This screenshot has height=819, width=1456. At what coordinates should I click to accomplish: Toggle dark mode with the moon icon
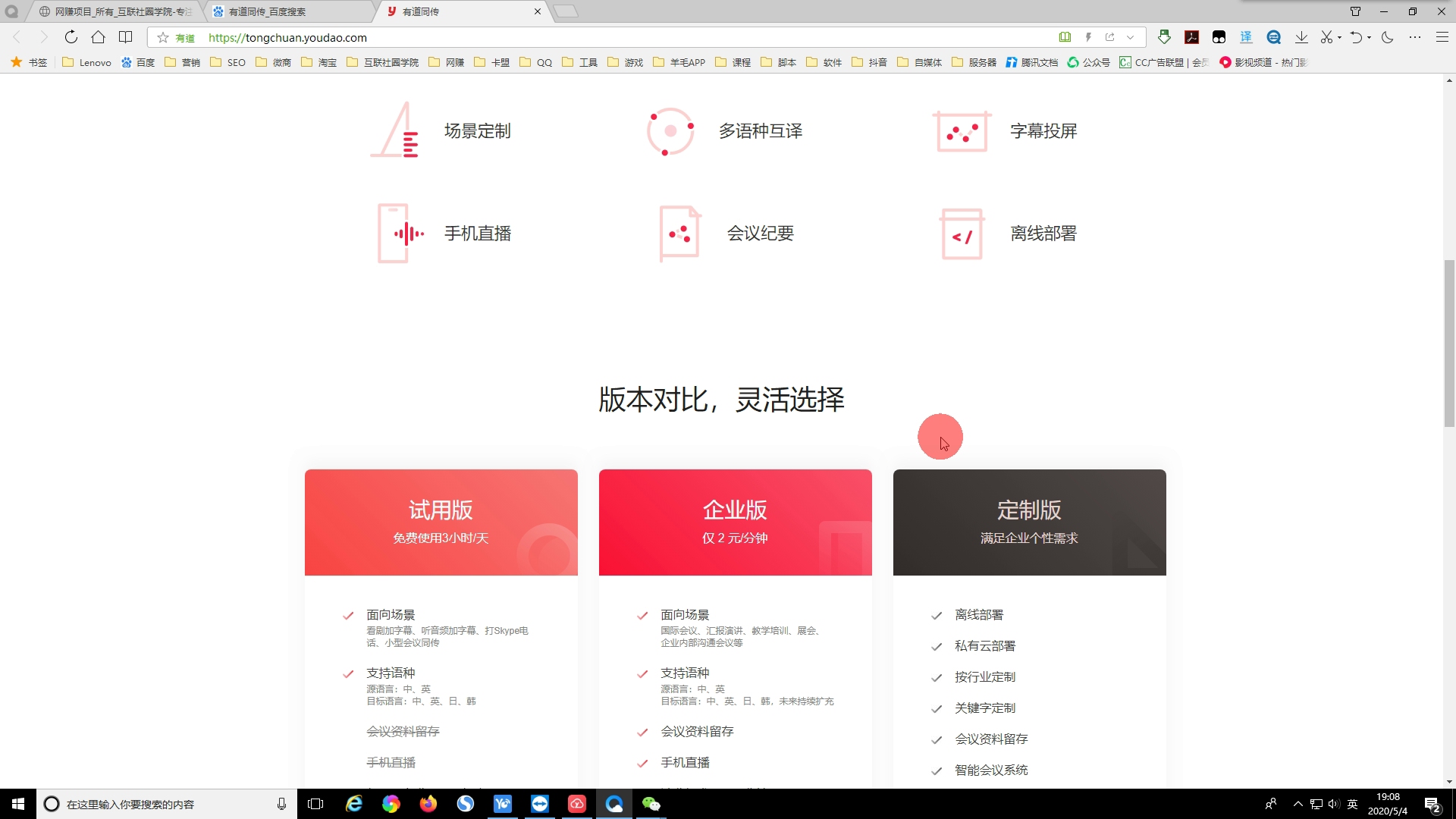click(1388, 37)
